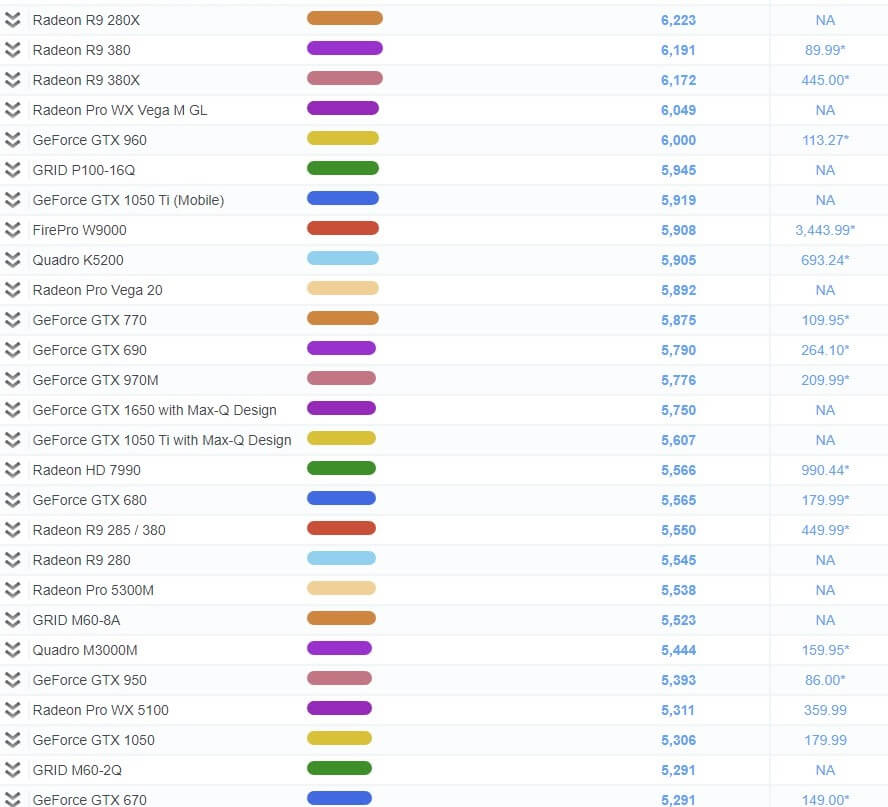
Task: Expand the GeForce GTX 690 row chevron
Action: tap(12, 350)
